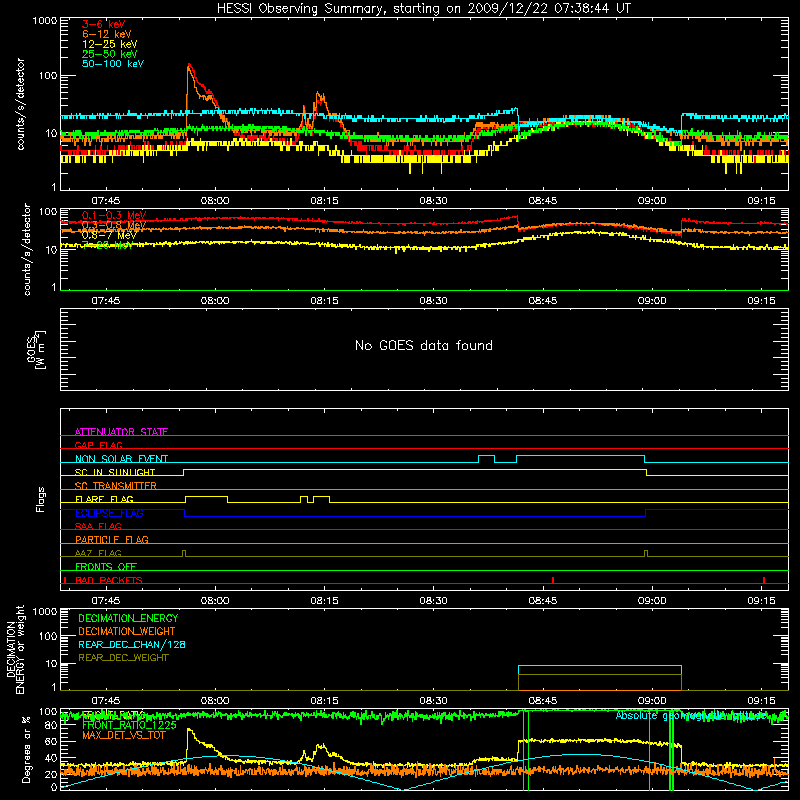Click the DECIMATION ENERGY or weight axis label
Image resolution: width=800 pixels, height=800 pixels.
coord(15,650)
